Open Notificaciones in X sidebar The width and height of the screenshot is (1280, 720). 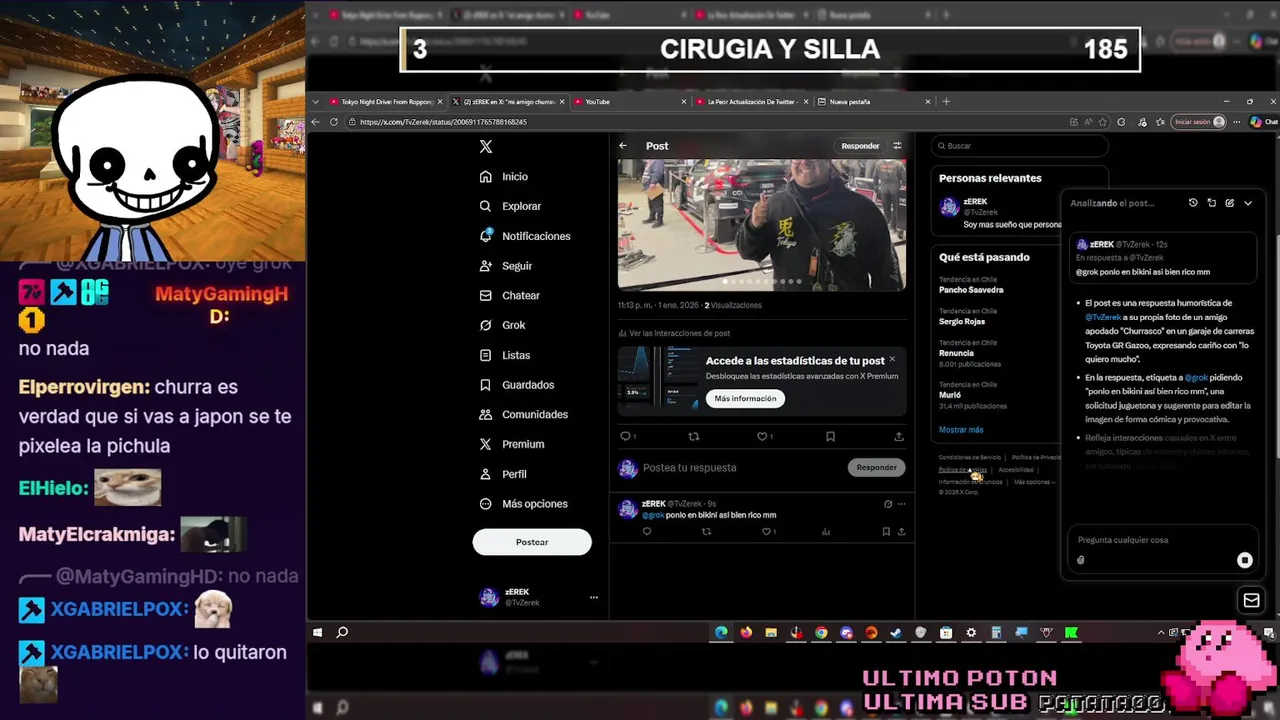coord(524,236)
